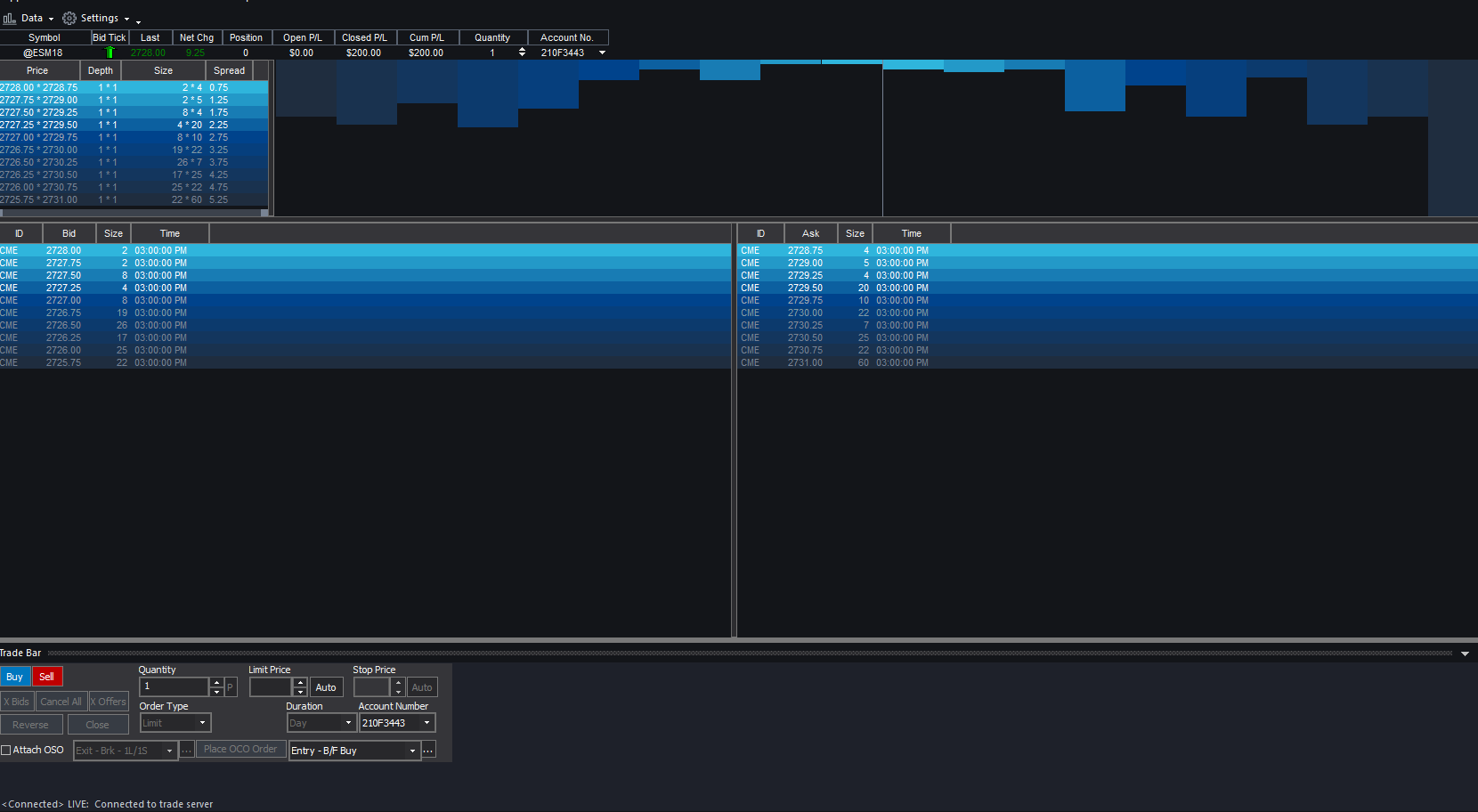Screen dimensions: 1478x812
Task: Click the blue Buy button
Action: (x=15, y=677)
